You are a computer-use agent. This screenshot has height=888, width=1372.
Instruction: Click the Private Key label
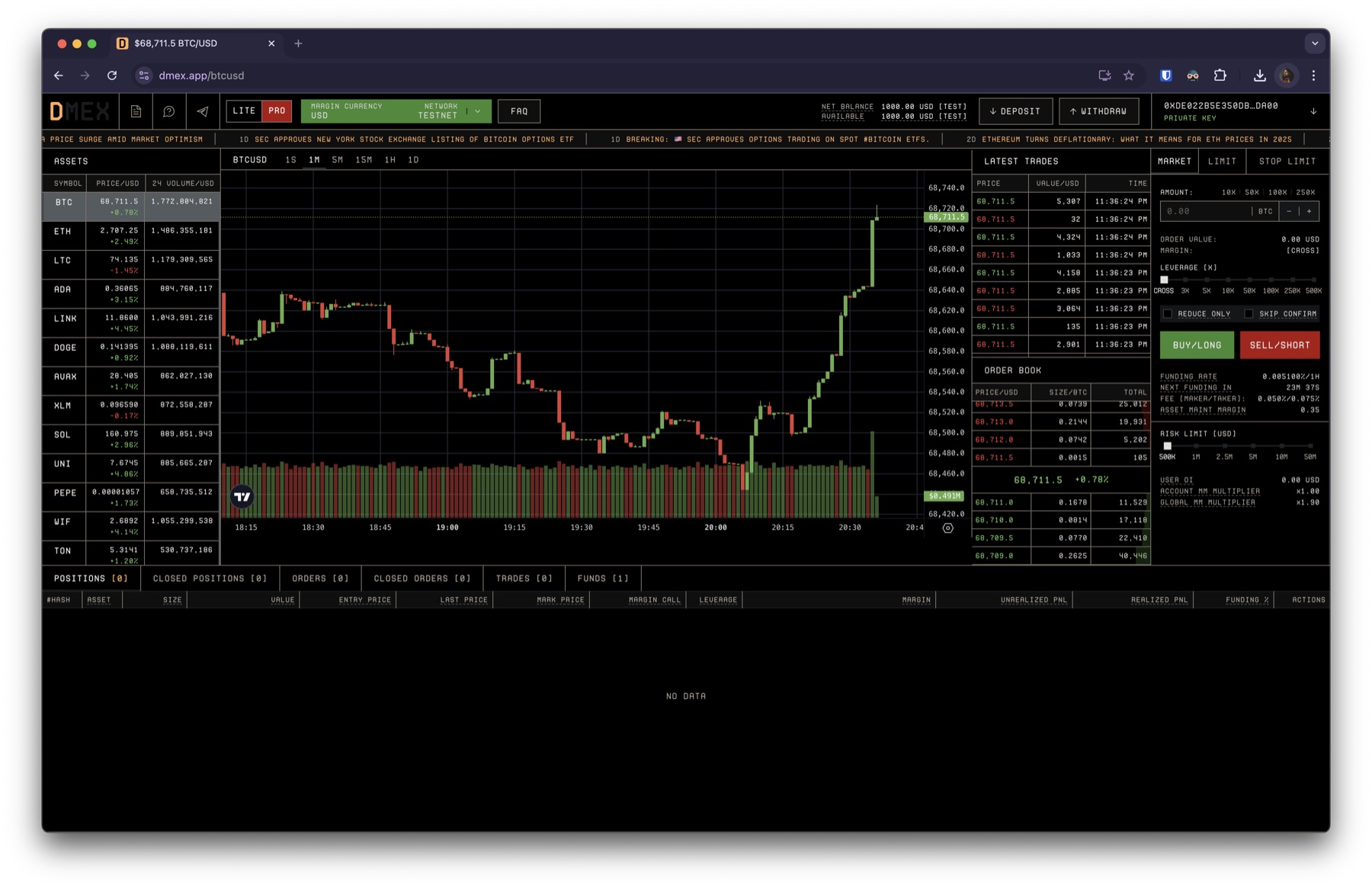pos(1190,118)
